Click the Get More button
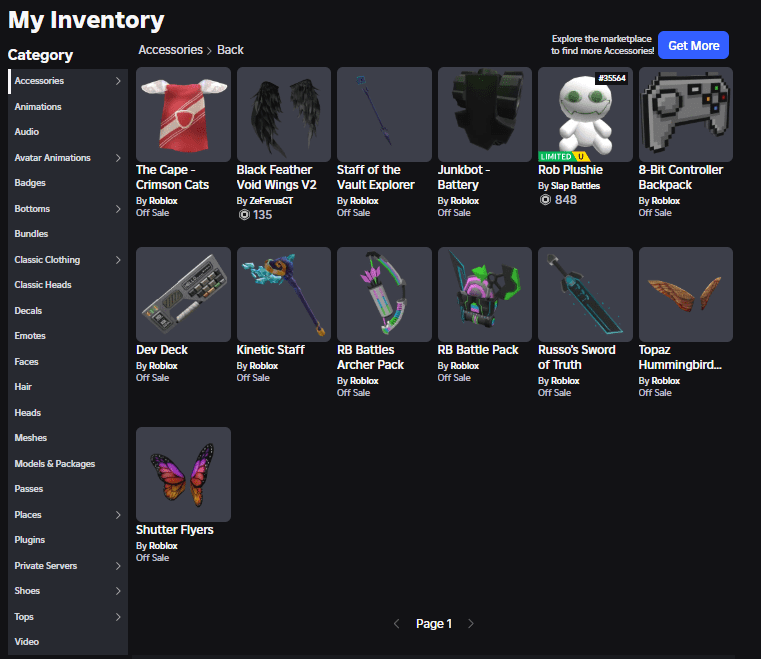Viewport: 761px width, 659px height. click(693, 46)
